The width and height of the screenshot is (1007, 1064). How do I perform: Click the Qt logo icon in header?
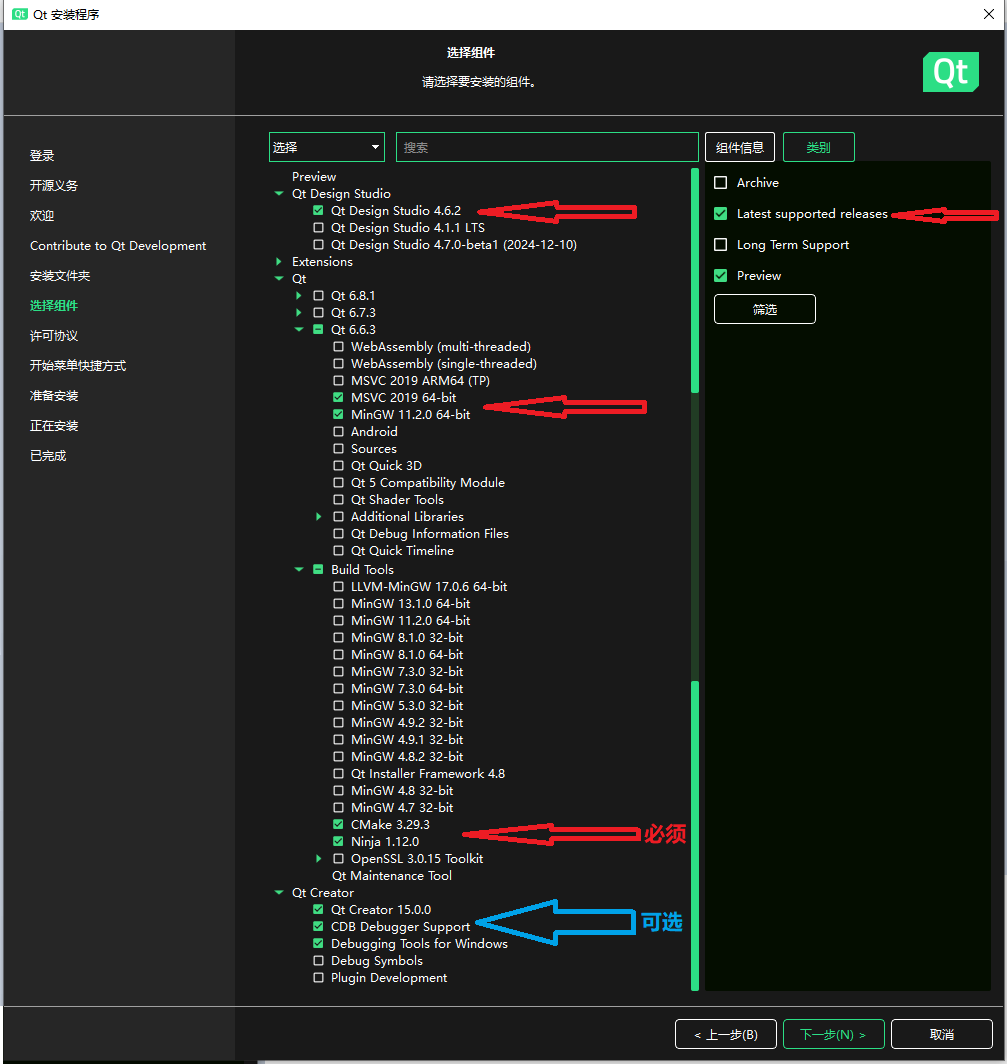(950, 72)
